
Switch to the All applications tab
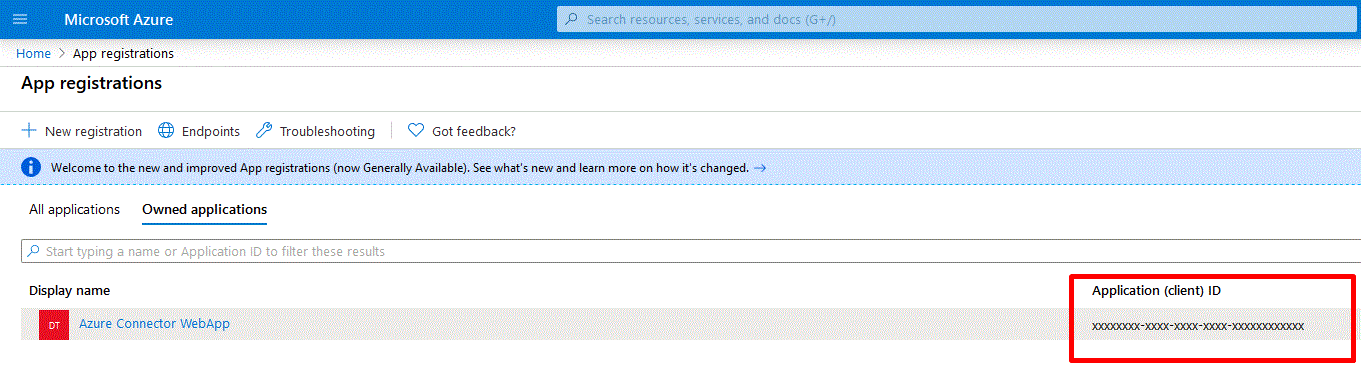[75, 210]
